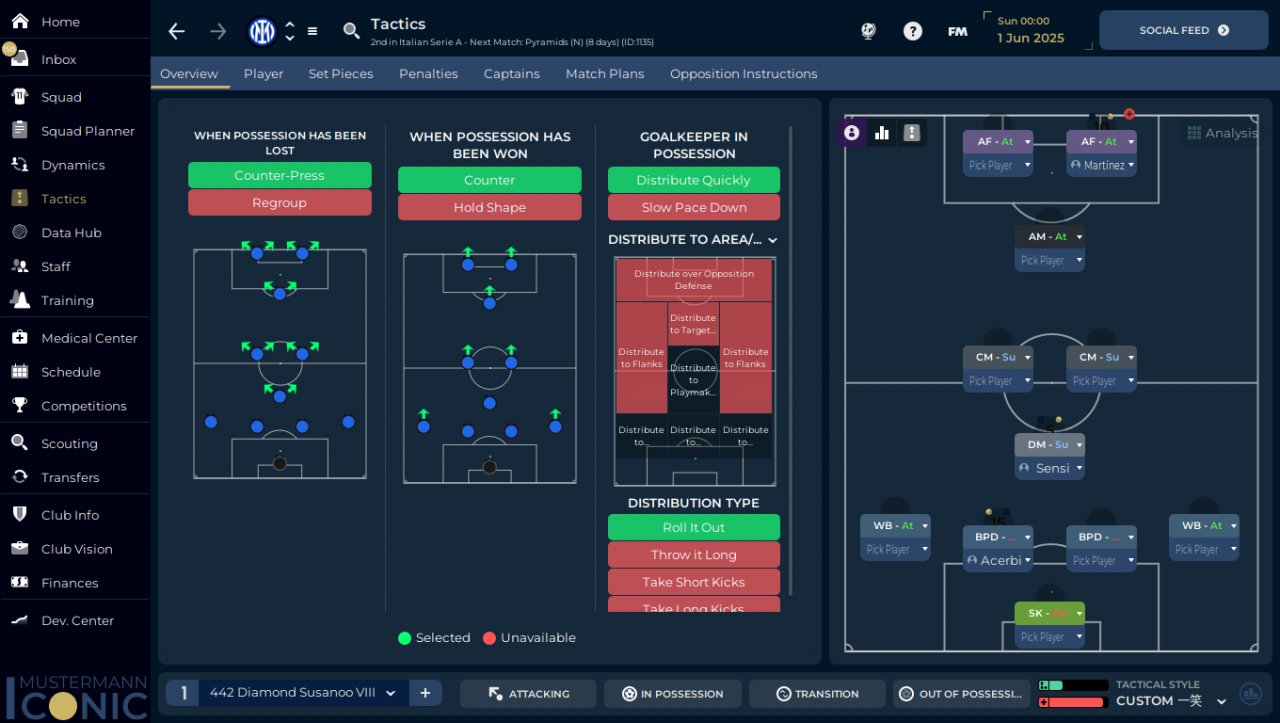
Task: Open the 442 Diamond Susanoo VIII tactic dropdown
Action: click(303, 693)
